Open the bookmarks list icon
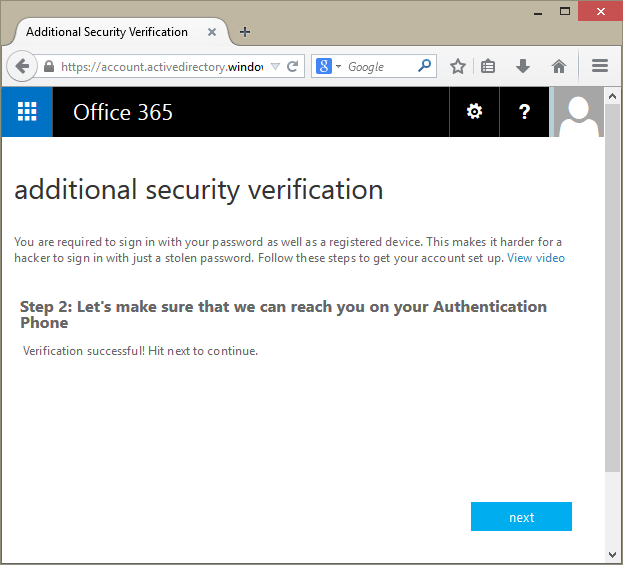Screen dimensions: 623x565 (488, 67)
